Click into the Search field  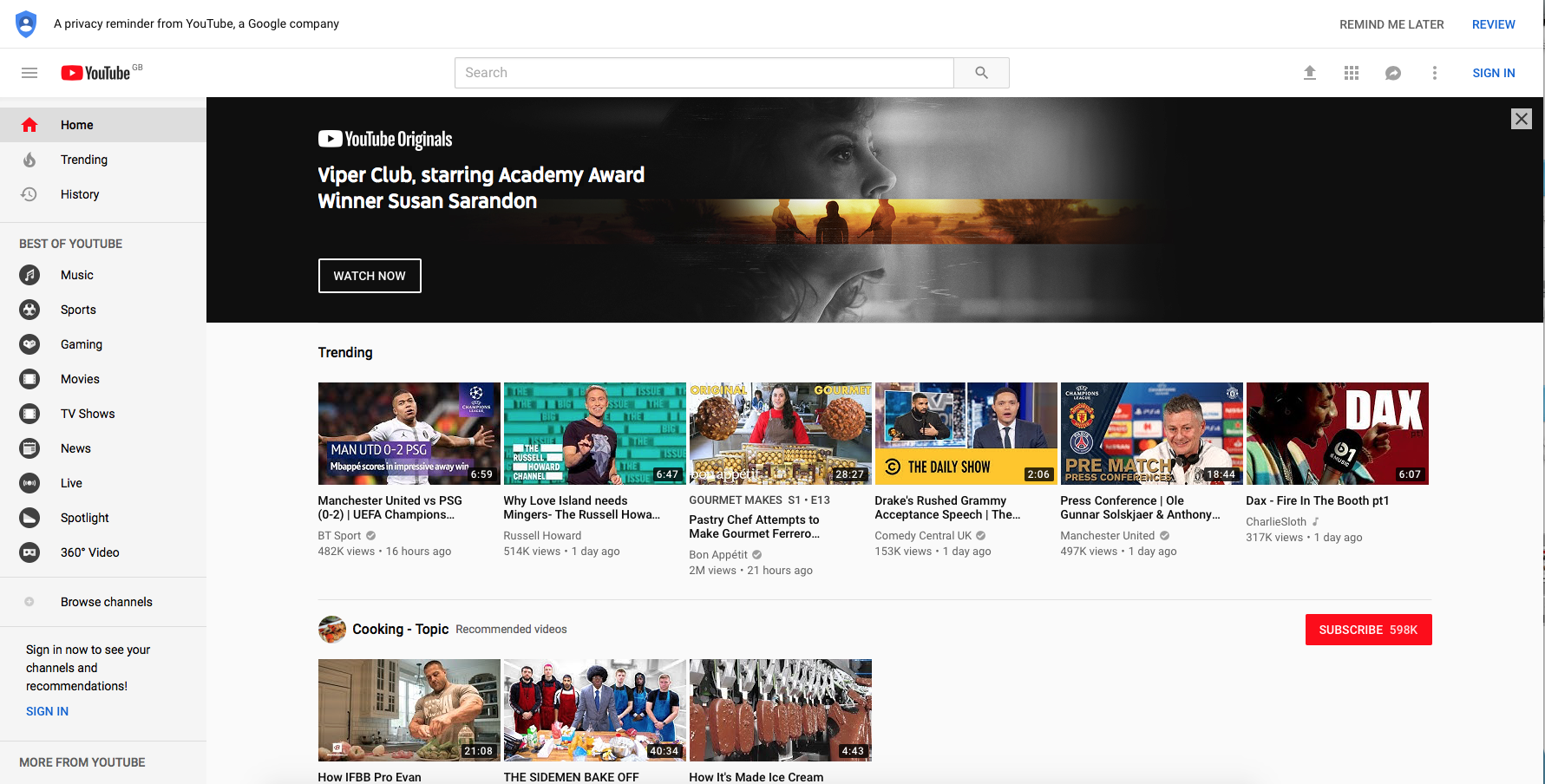click(704, 73)
